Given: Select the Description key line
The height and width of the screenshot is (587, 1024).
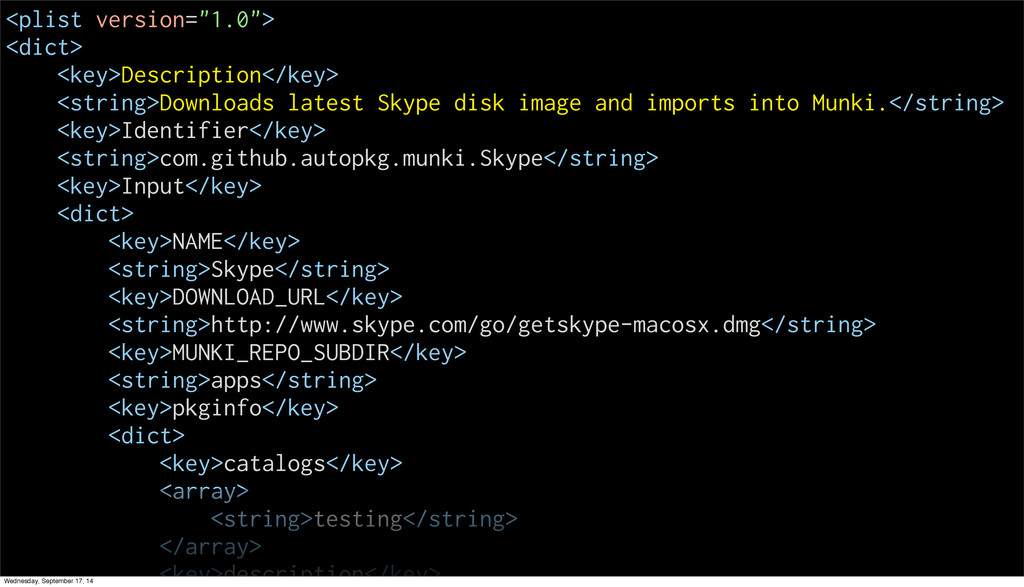Looking at the screenshot, I should click(x=197, y=75).
